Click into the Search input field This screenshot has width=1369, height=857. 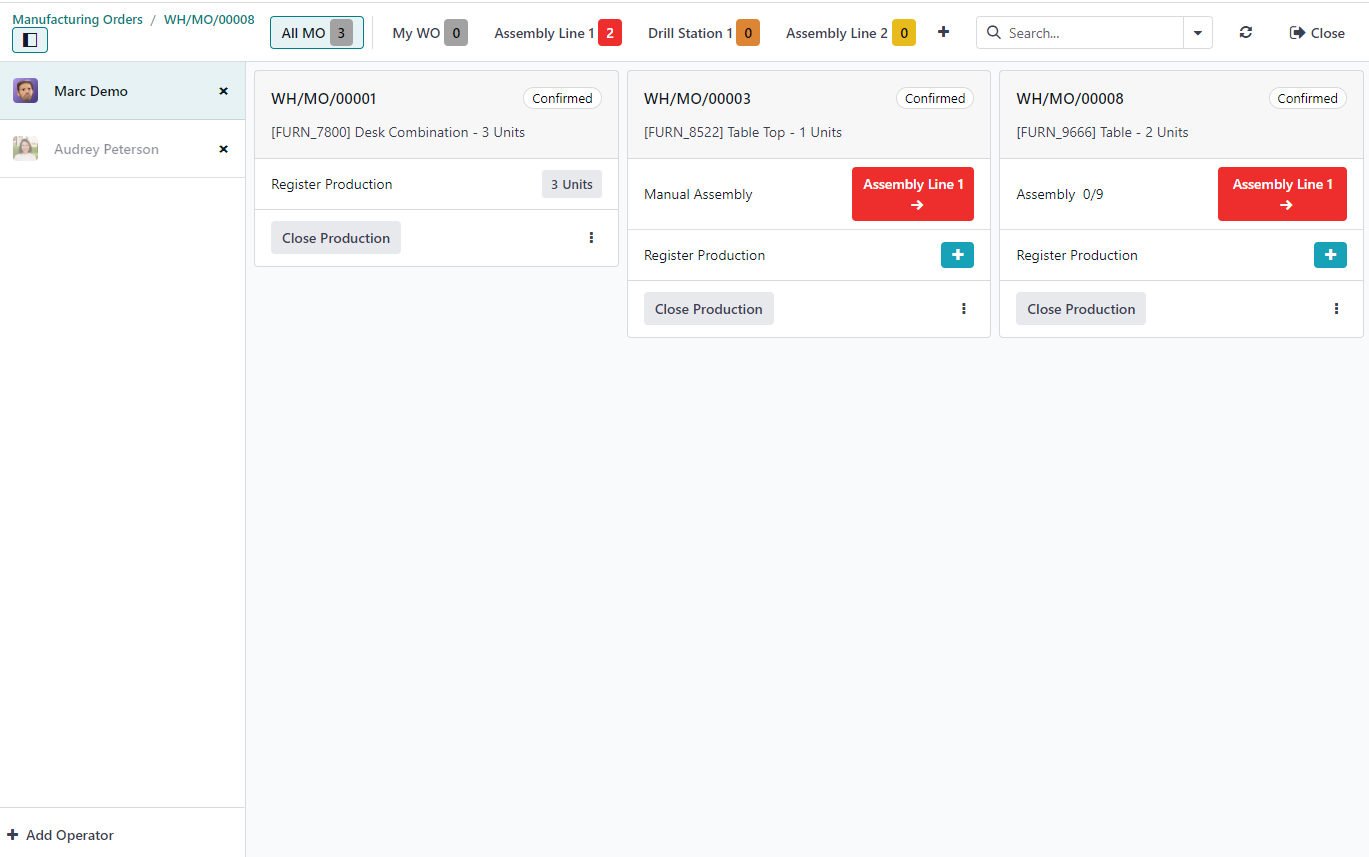click(1090, 33)
